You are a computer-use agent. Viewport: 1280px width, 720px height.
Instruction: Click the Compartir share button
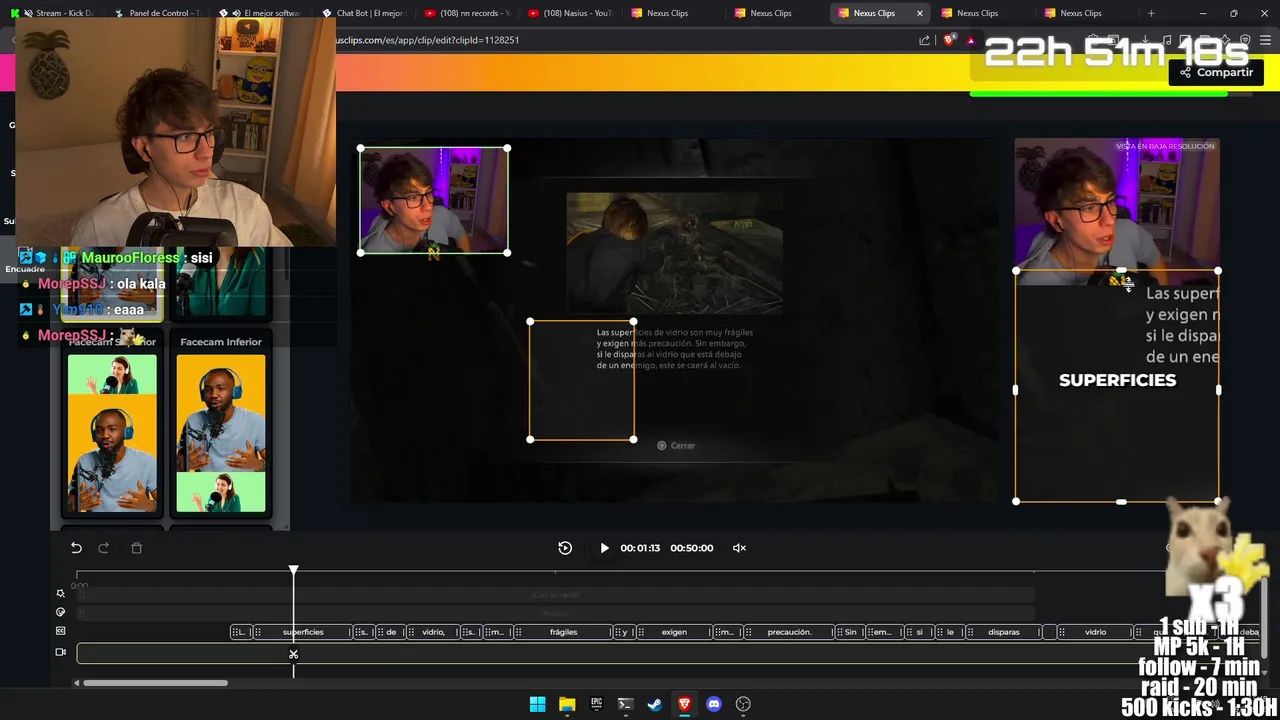1216,72
